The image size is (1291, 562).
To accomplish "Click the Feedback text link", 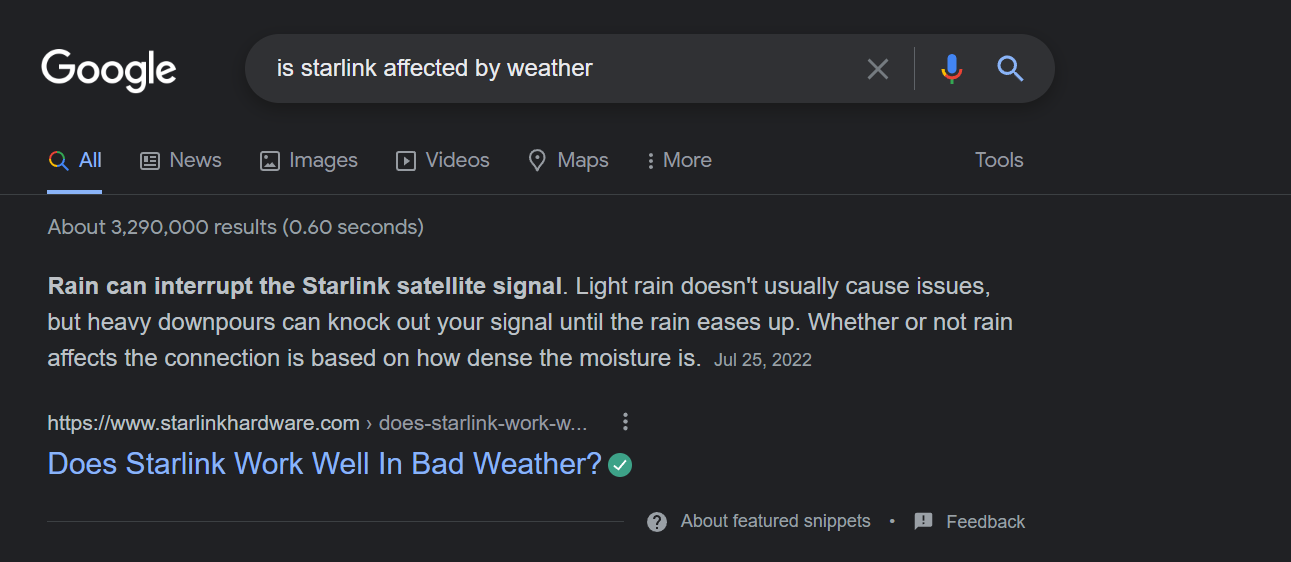I will click(x=986, y=521).
